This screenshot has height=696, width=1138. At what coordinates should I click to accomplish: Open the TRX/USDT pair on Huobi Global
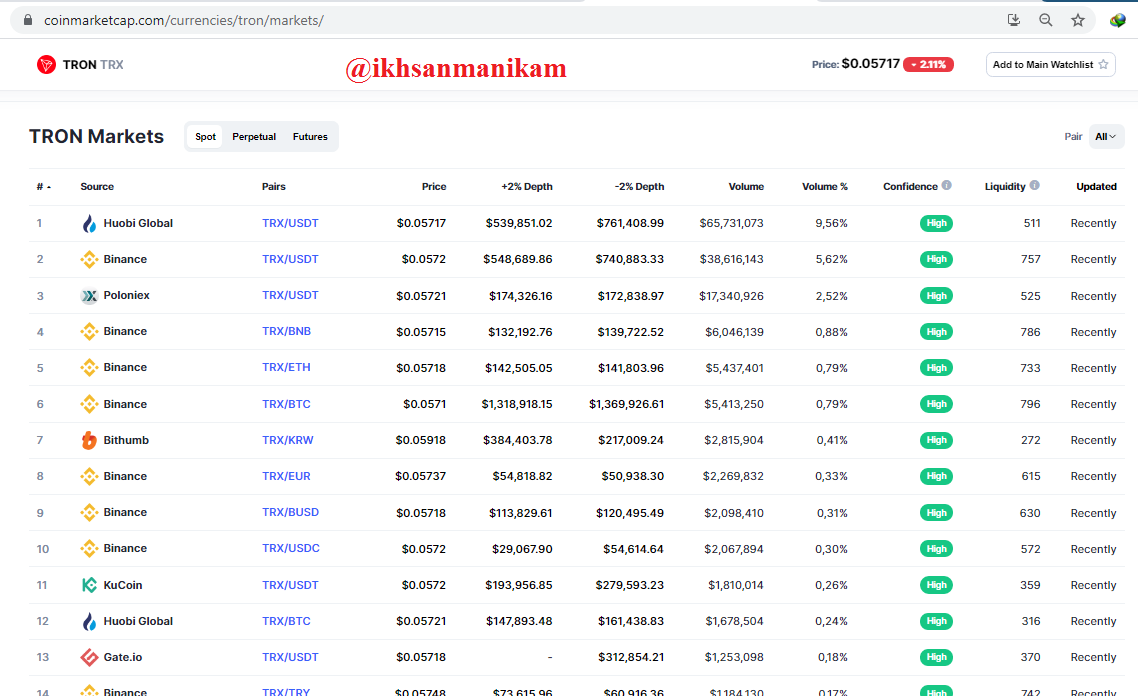click(290, 223)
